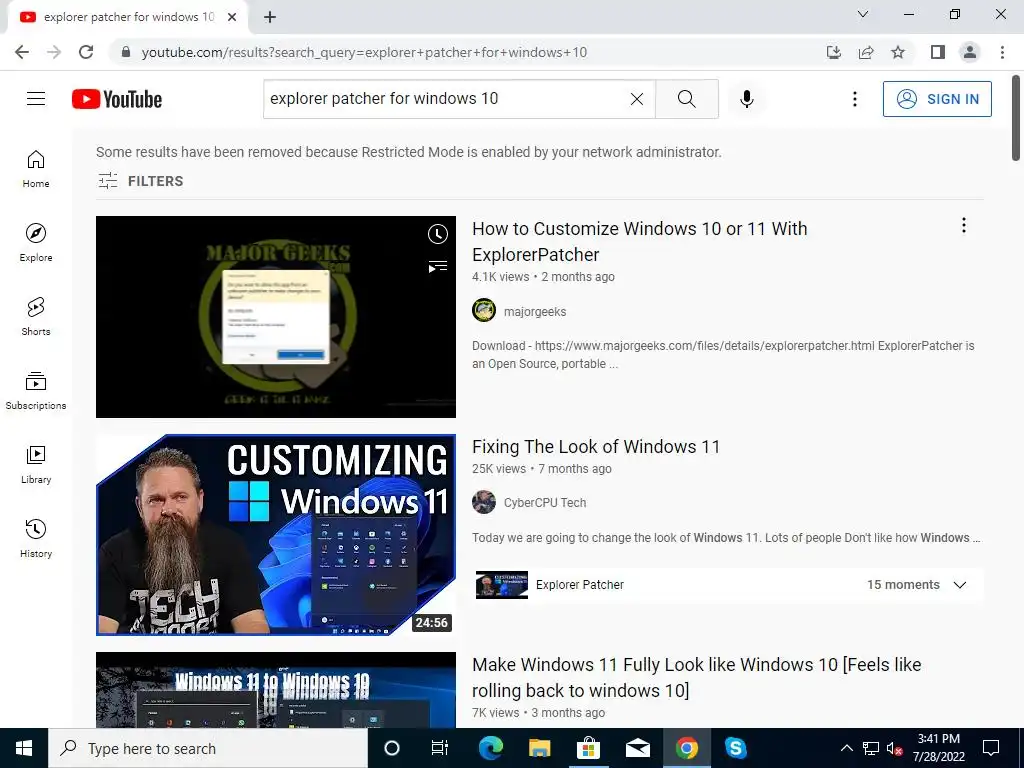Open YouTube settings three-dot menu
The width and height of the screenshot is (1024, 768).
tap(854, 99)
